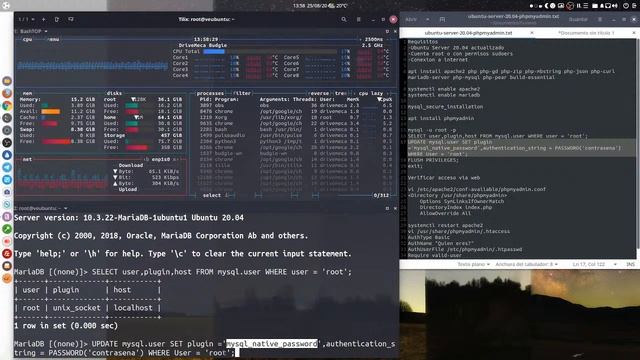Toggle the night light moon icon in panel
The image size is (640, 360).
(547, 6)
